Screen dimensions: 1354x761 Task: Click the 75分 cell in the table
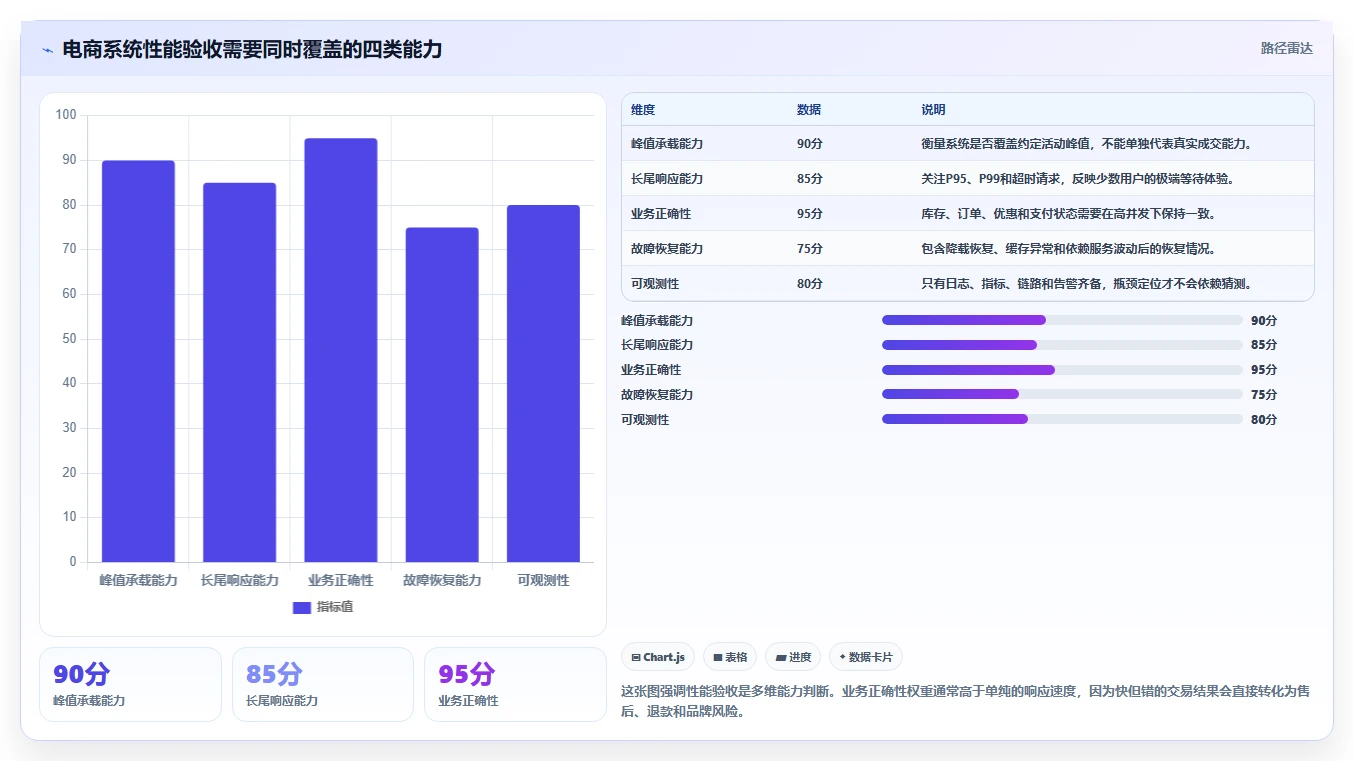point(810,248)
